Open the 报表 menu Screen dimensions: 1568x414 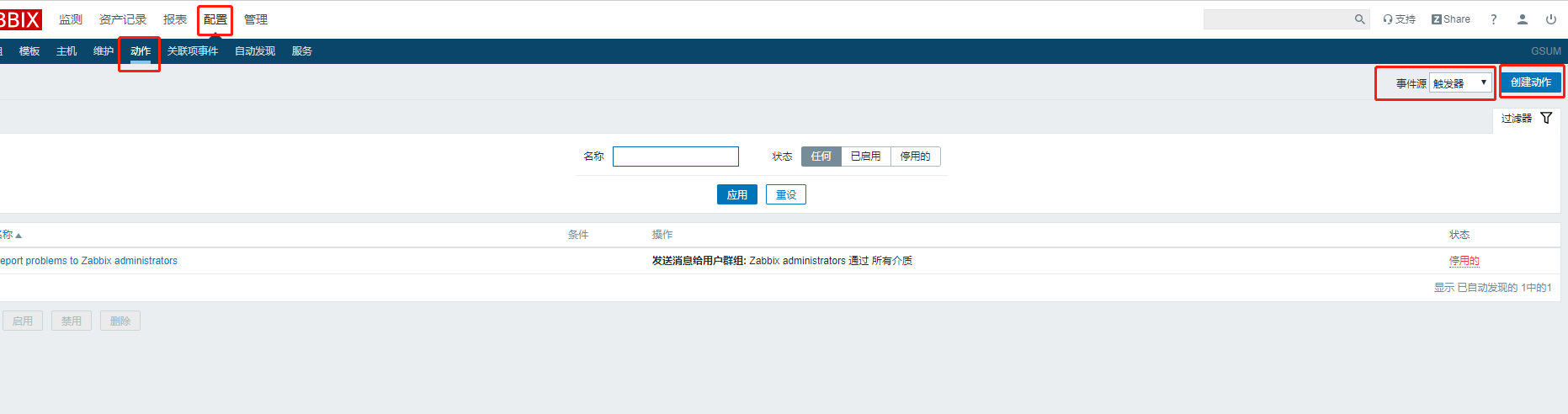[x=175, y=19]
